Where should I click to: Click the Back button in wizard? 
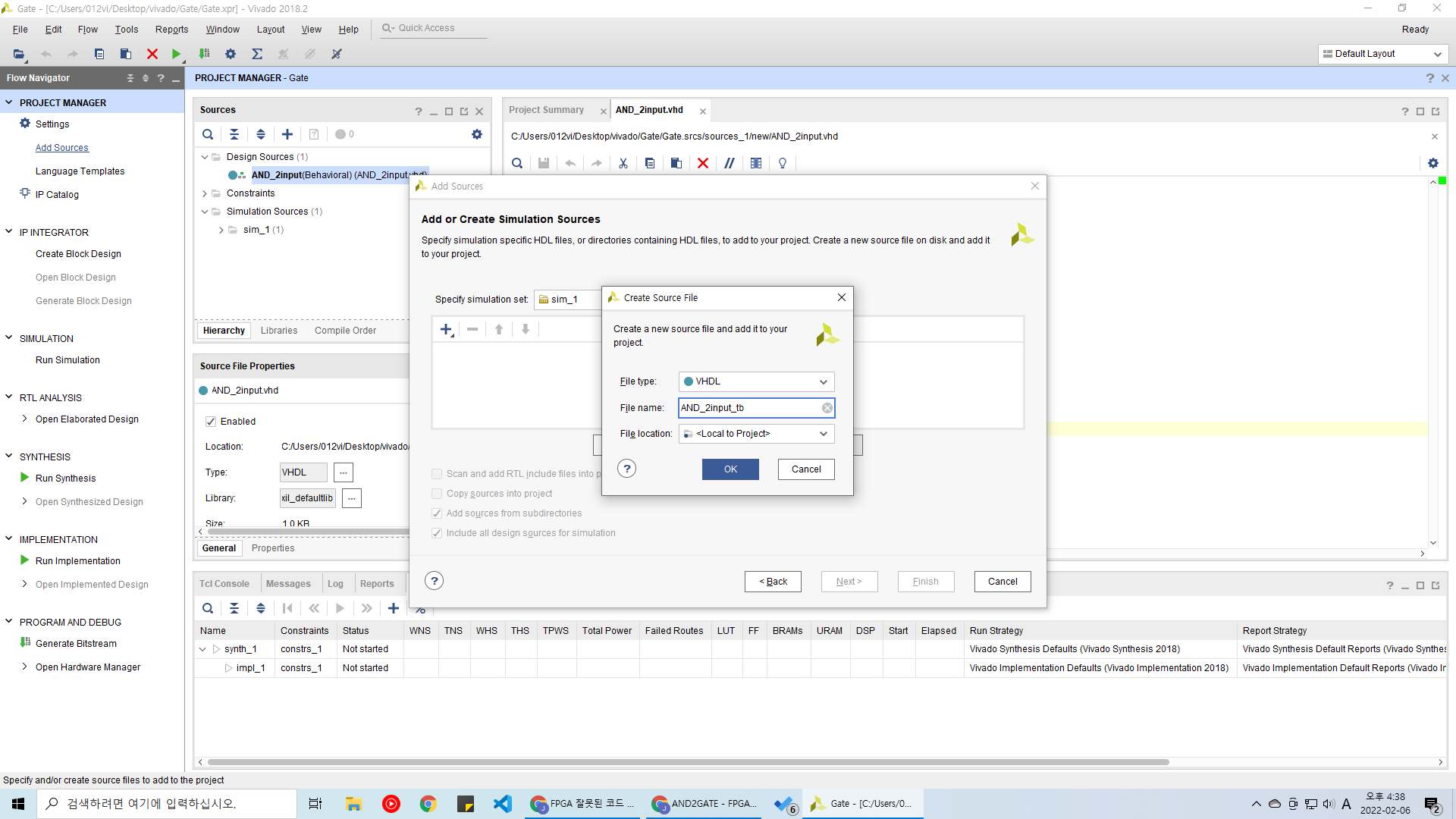tap(773, 582)
